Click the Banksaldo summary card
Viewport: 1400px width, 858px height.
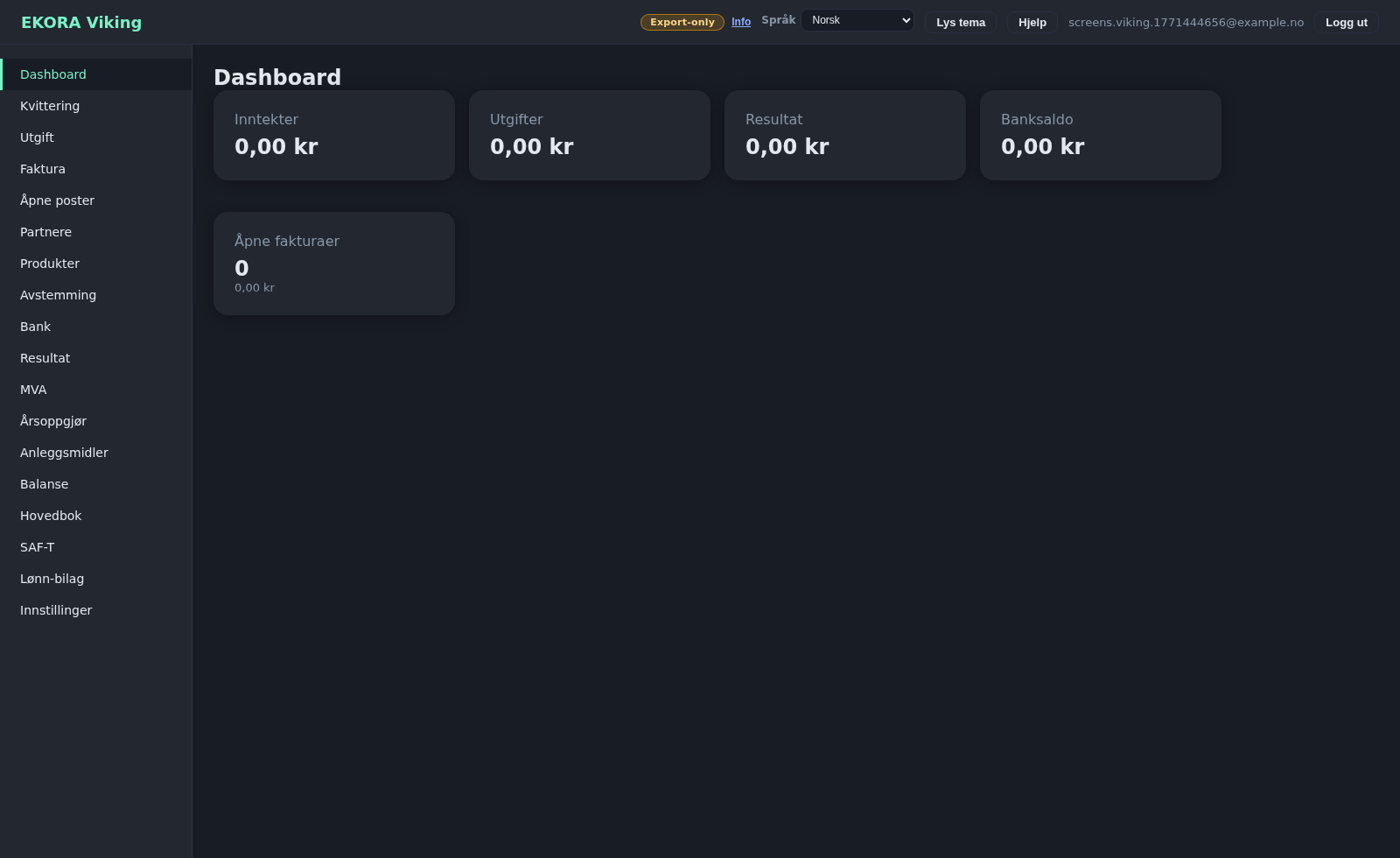pos(1100,136)
